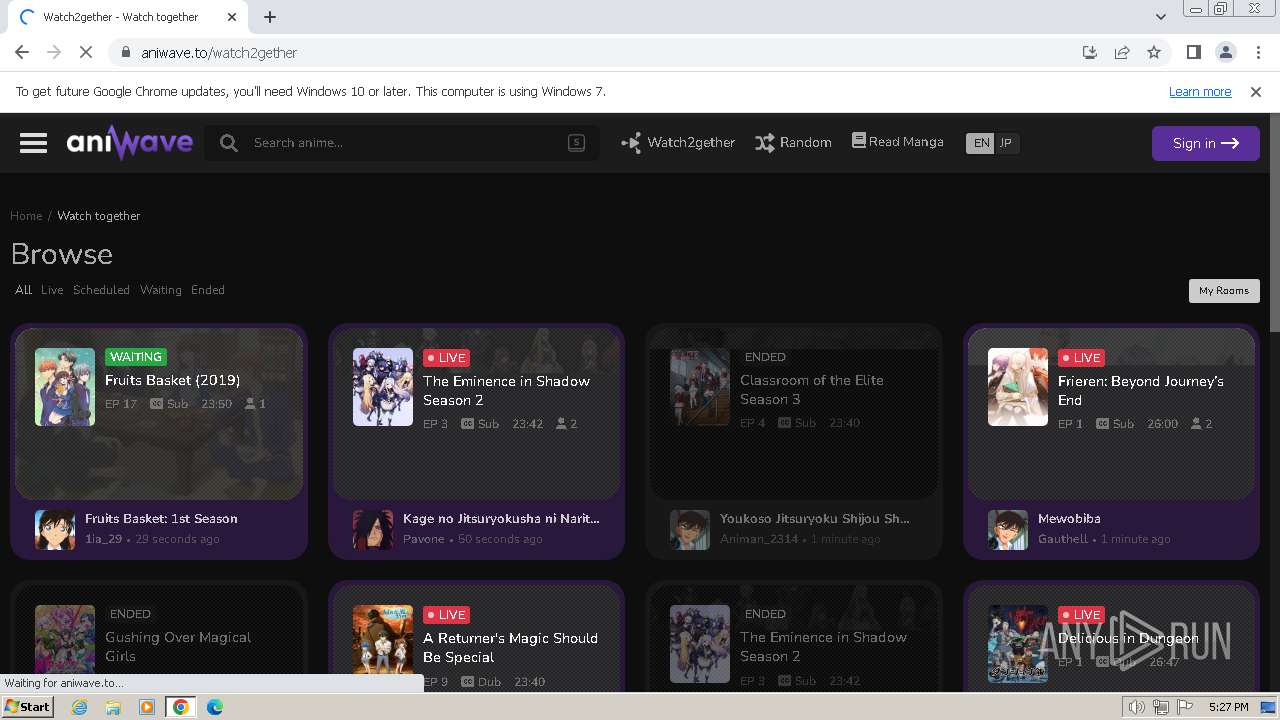The height and width of the screenshot is (720, 1280).
Task: Open Watch2gether from the top navigation
Action: (x=678, y=143)
